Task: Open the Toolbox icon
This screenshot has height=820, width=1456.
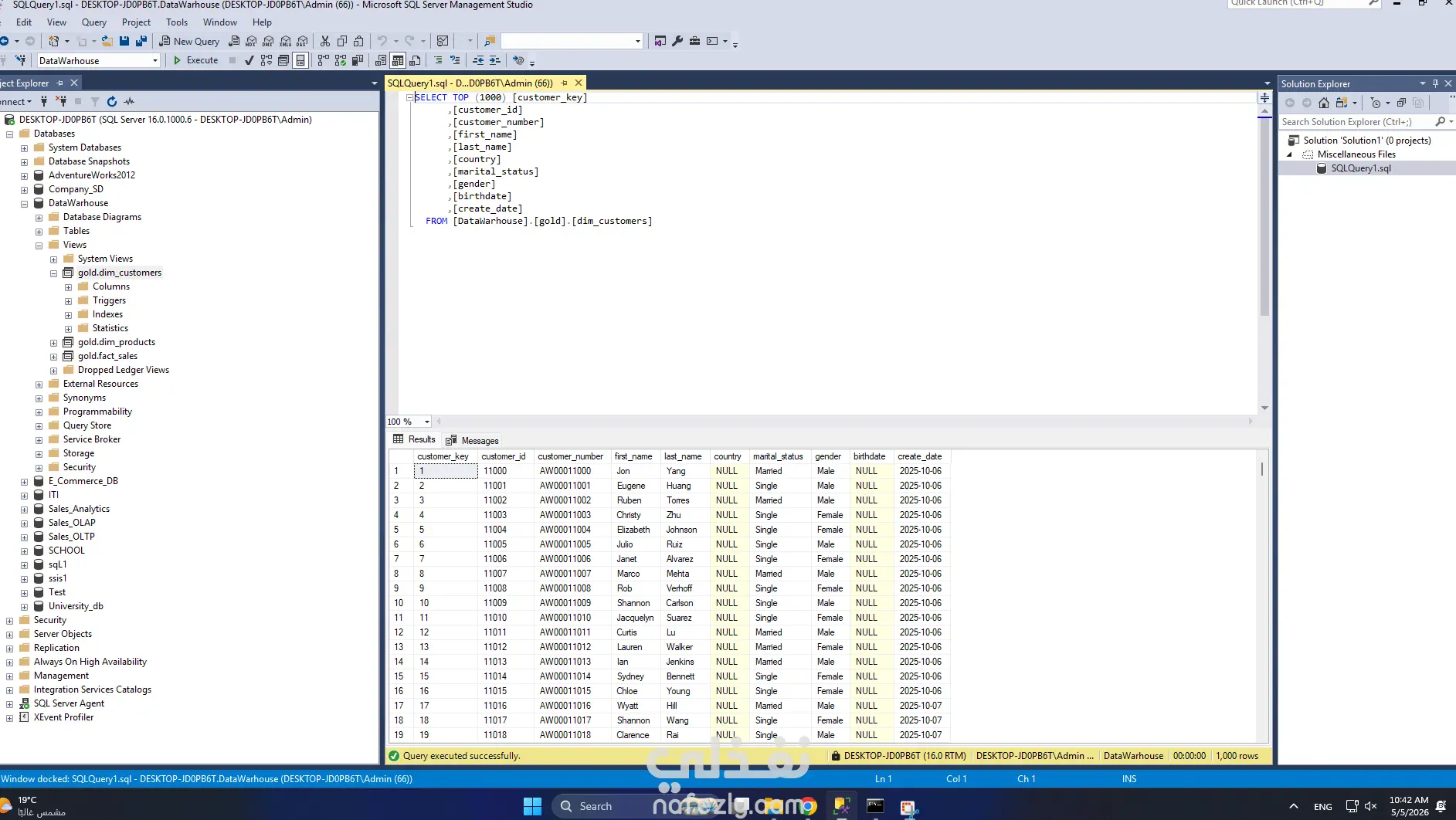Action: click(694, 41)
